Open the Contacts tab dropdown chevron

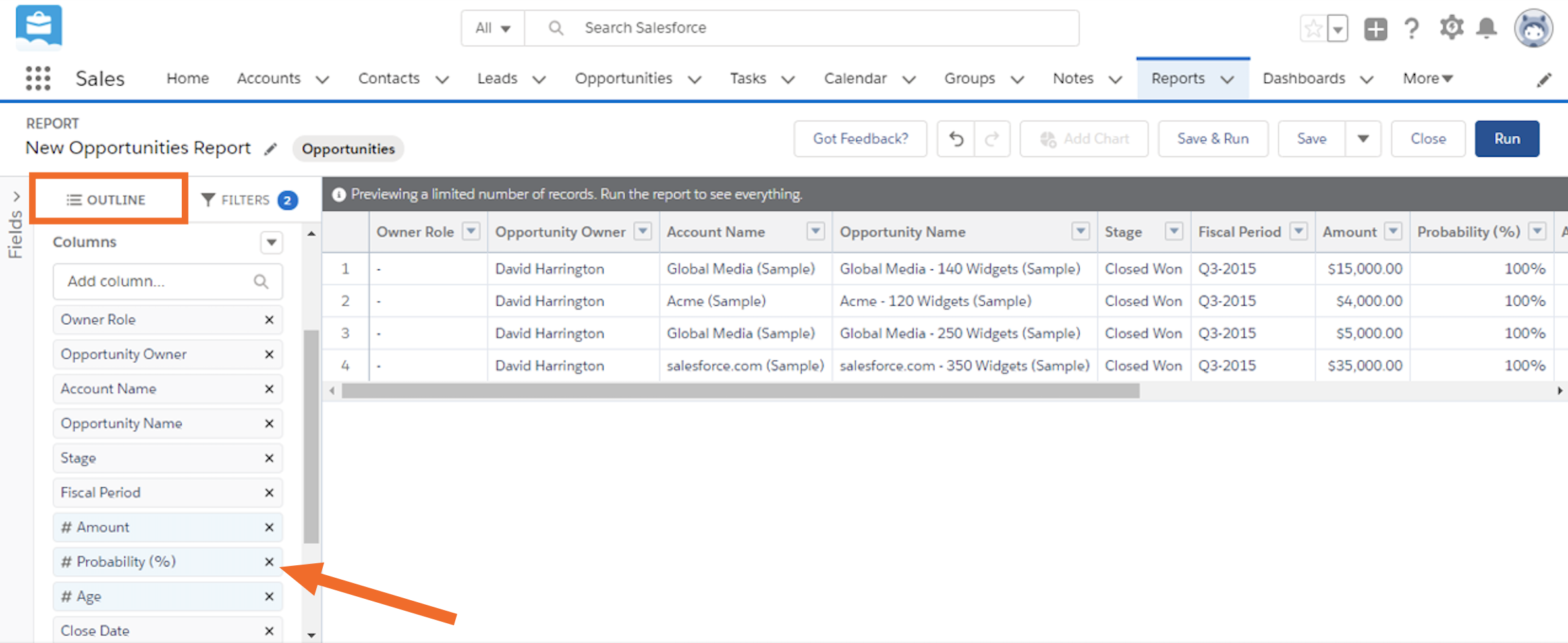[442, 80]
